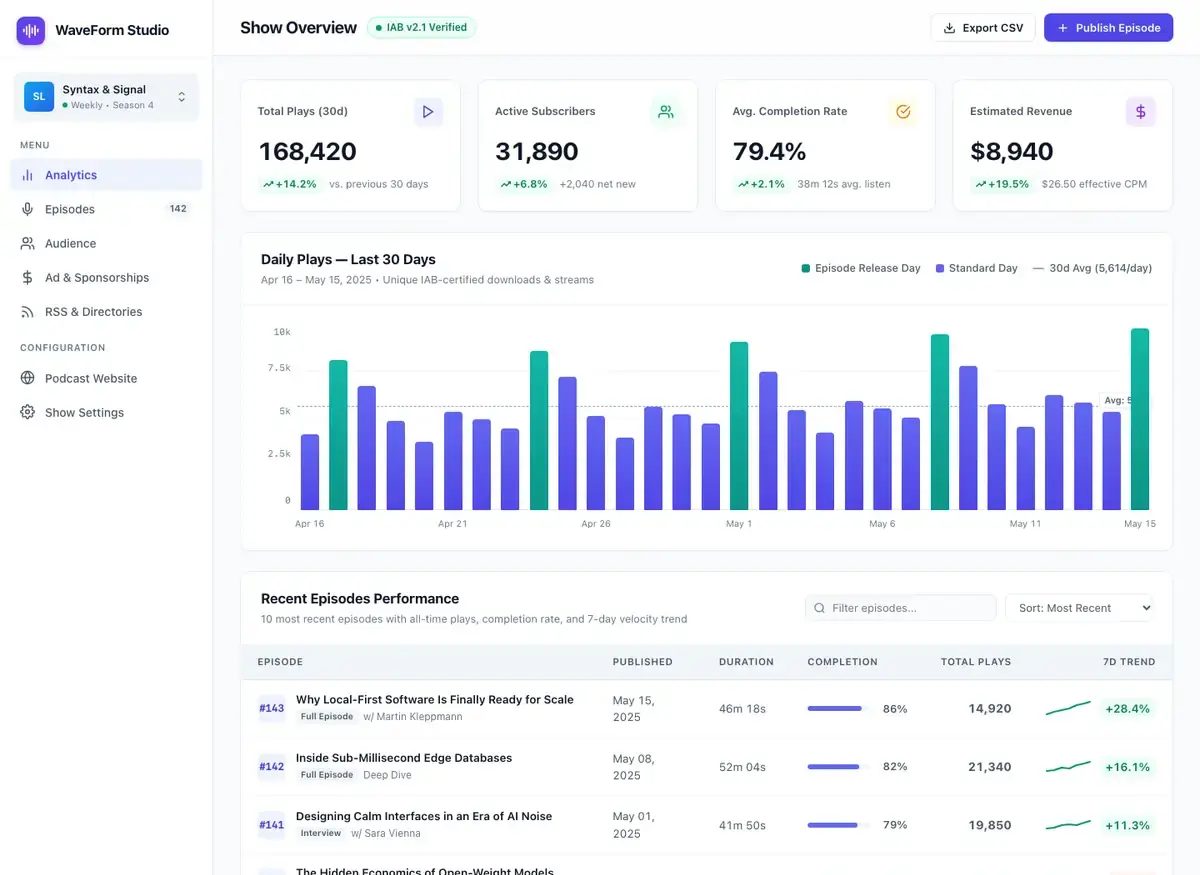Click the Completion column header
The image size is (1200, 875).
coord(842,662)
